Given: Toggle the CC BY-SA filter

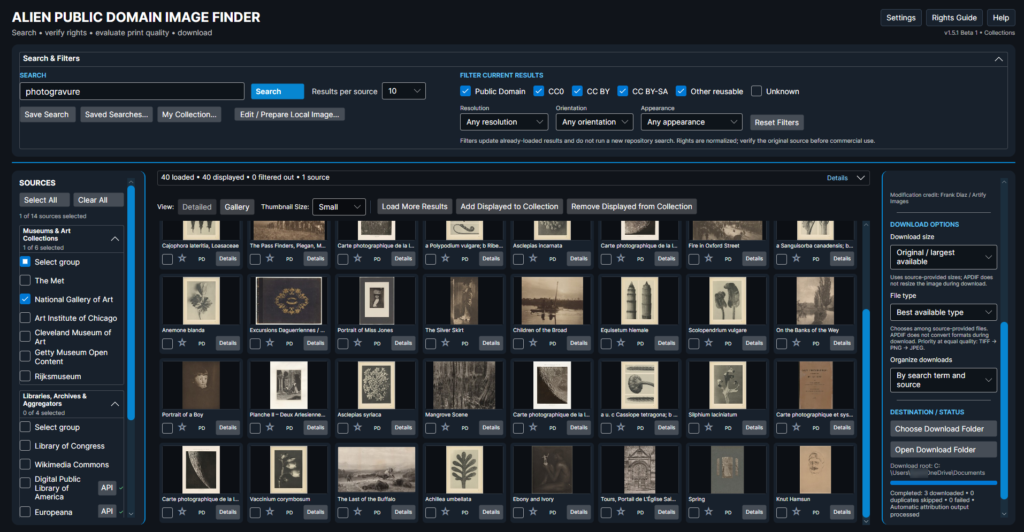Looking at the screenshot, I should point(623,91).
